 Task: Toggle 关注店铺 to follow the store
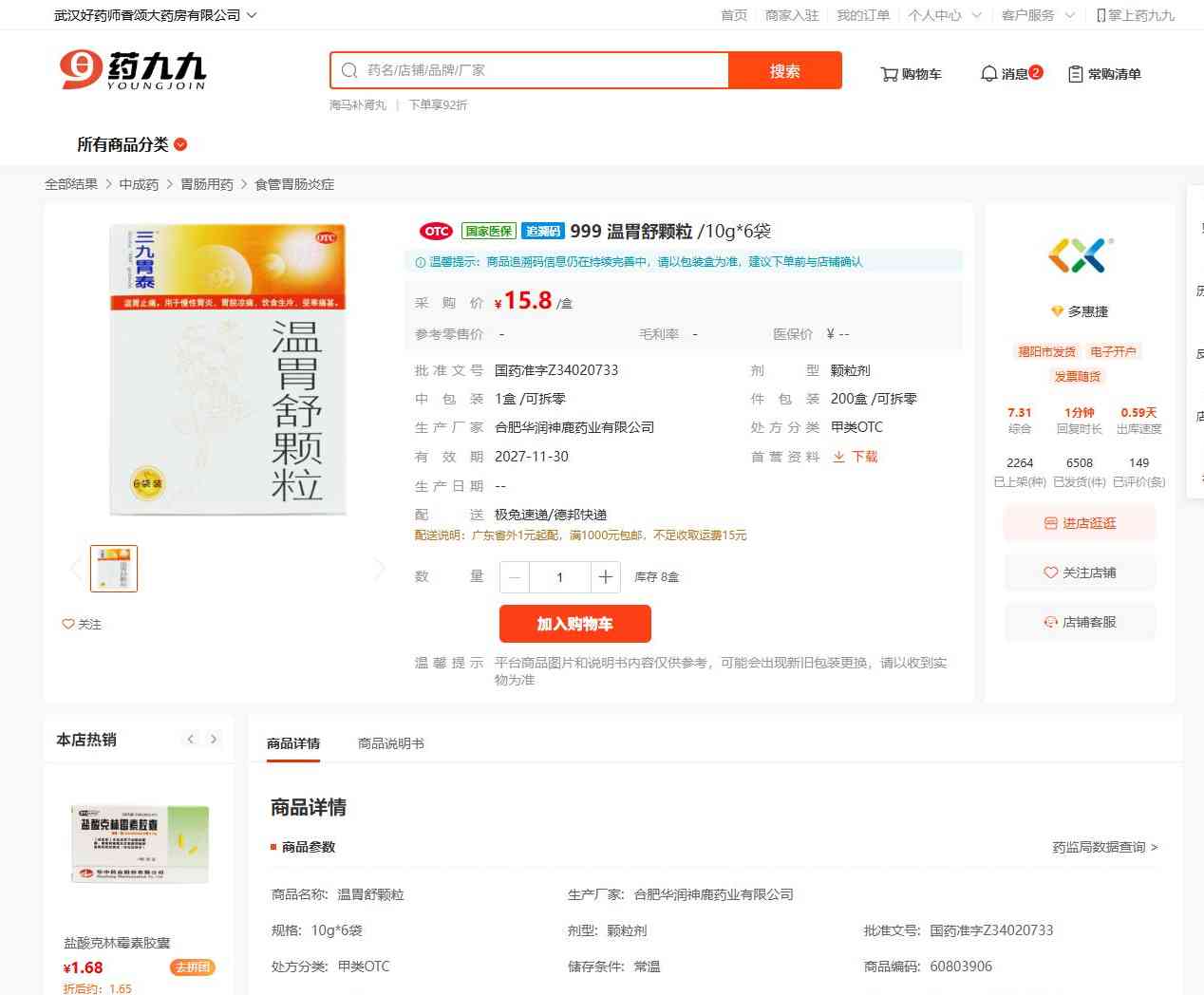click(x=1080, y=573)
